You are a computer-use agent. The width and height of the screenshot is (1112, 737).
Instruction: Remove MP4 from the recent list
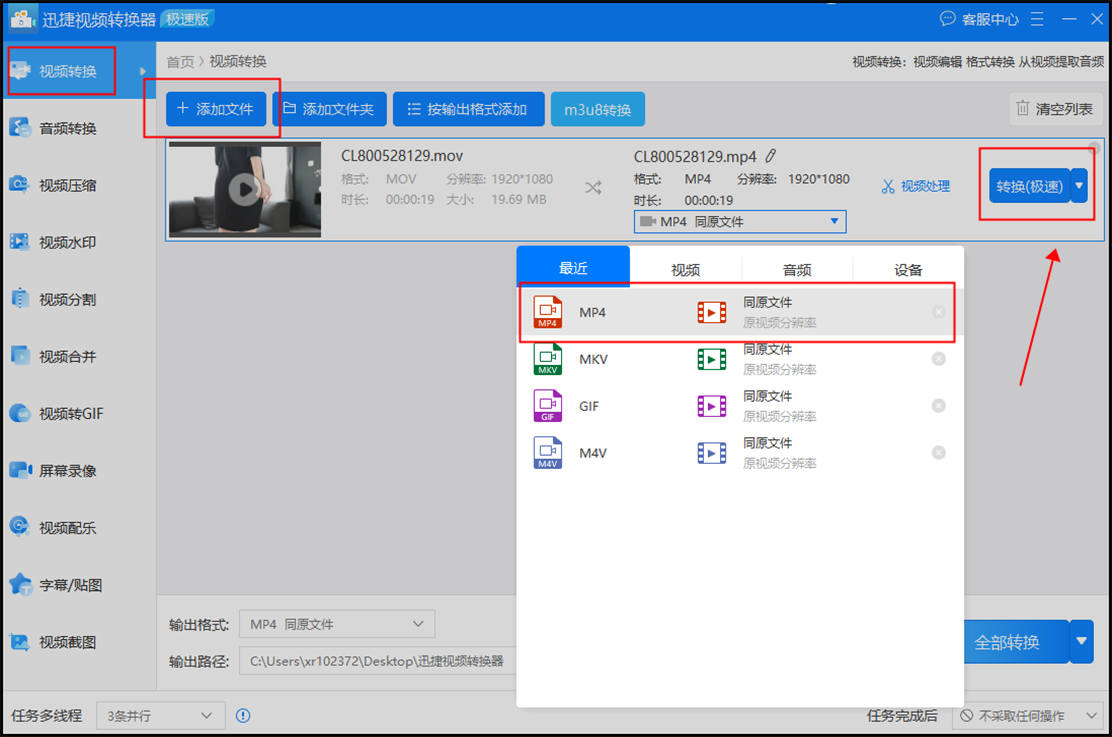coord(938,312)
